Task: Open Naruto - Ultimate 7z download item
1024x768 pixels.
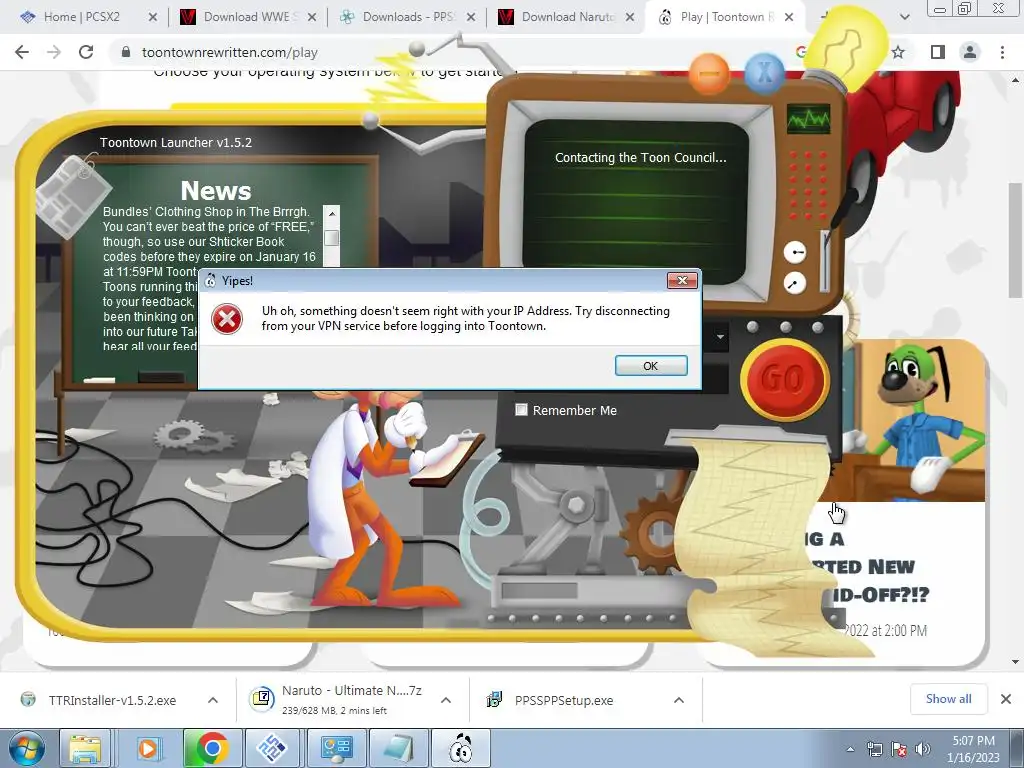Action: tap(338, 699)
